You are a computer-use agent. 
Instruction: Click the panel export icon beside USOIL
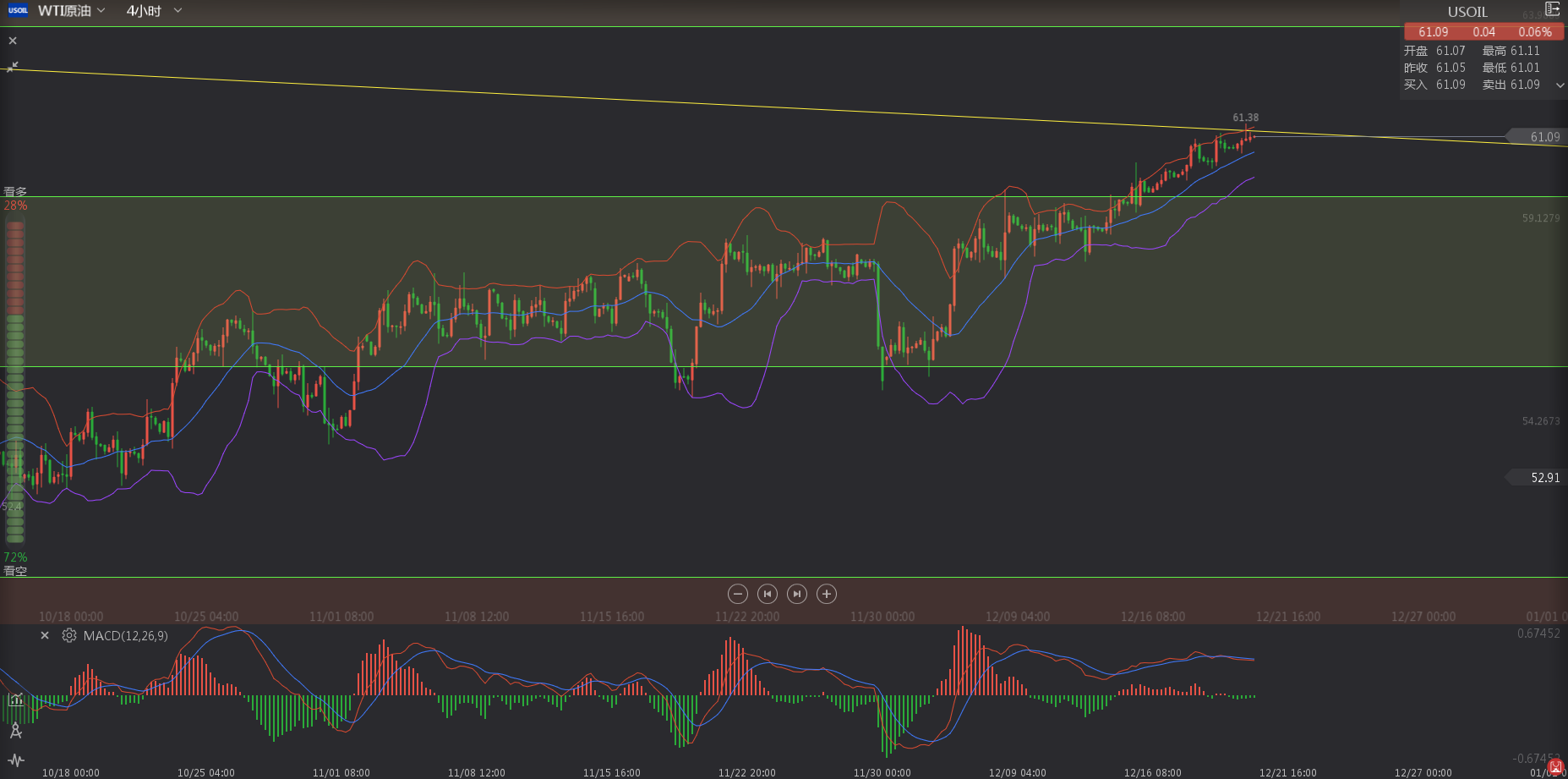coord(1552,9)
